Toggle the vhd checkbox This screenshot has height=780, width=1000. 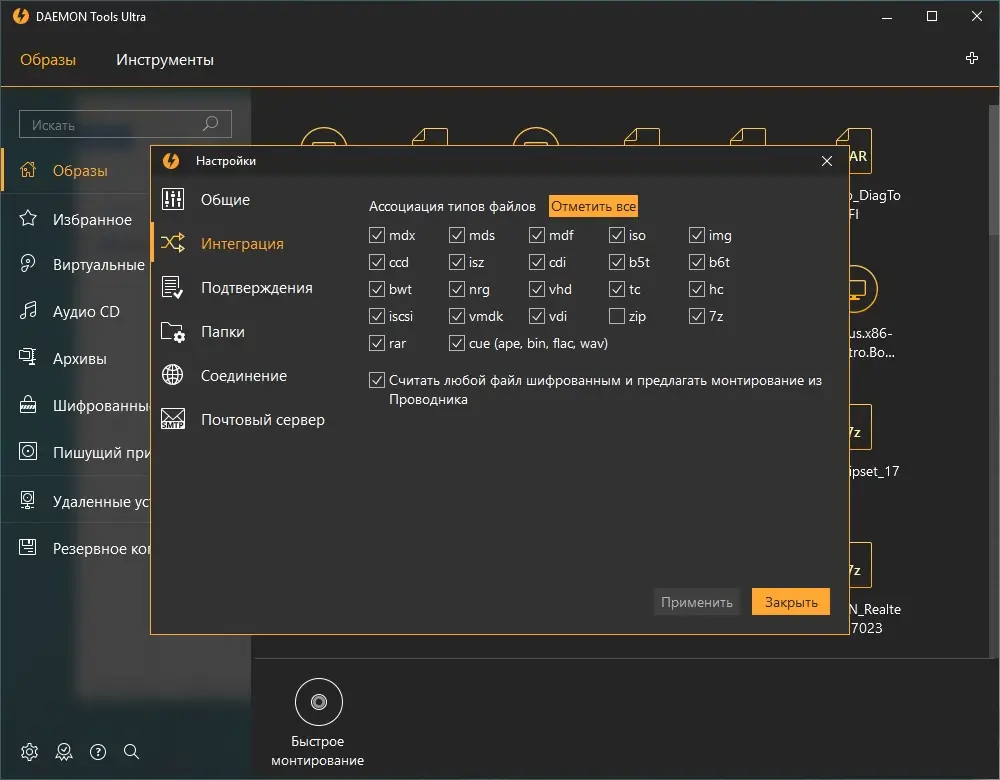pyautogui.click(x=537, y=290)
